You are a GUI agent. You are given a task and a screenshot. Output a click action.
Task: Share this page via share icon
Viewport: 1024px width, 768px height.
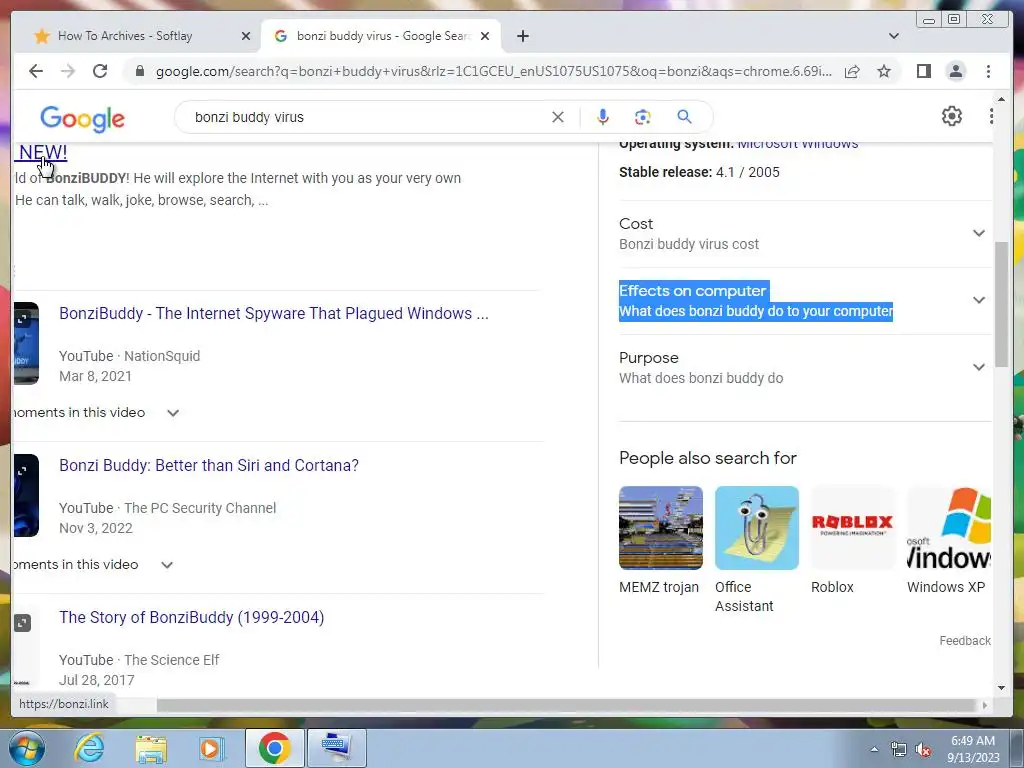tap(852, 71)
